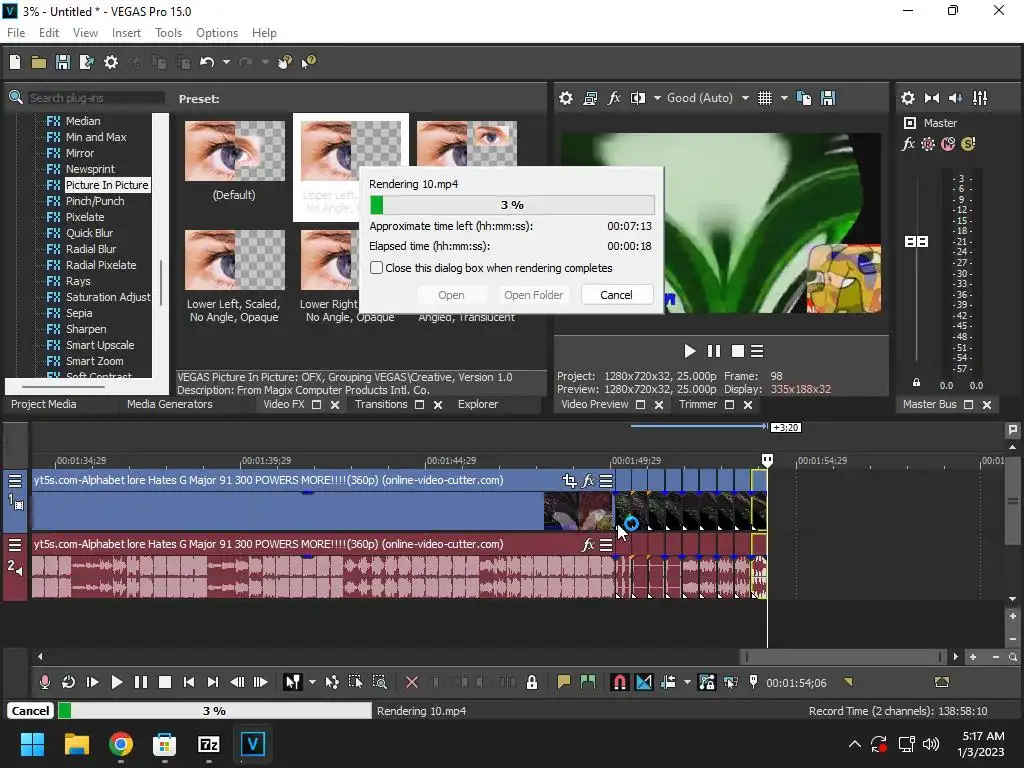Click the downmix output icon in Master Bus

[x=932, y=98]
